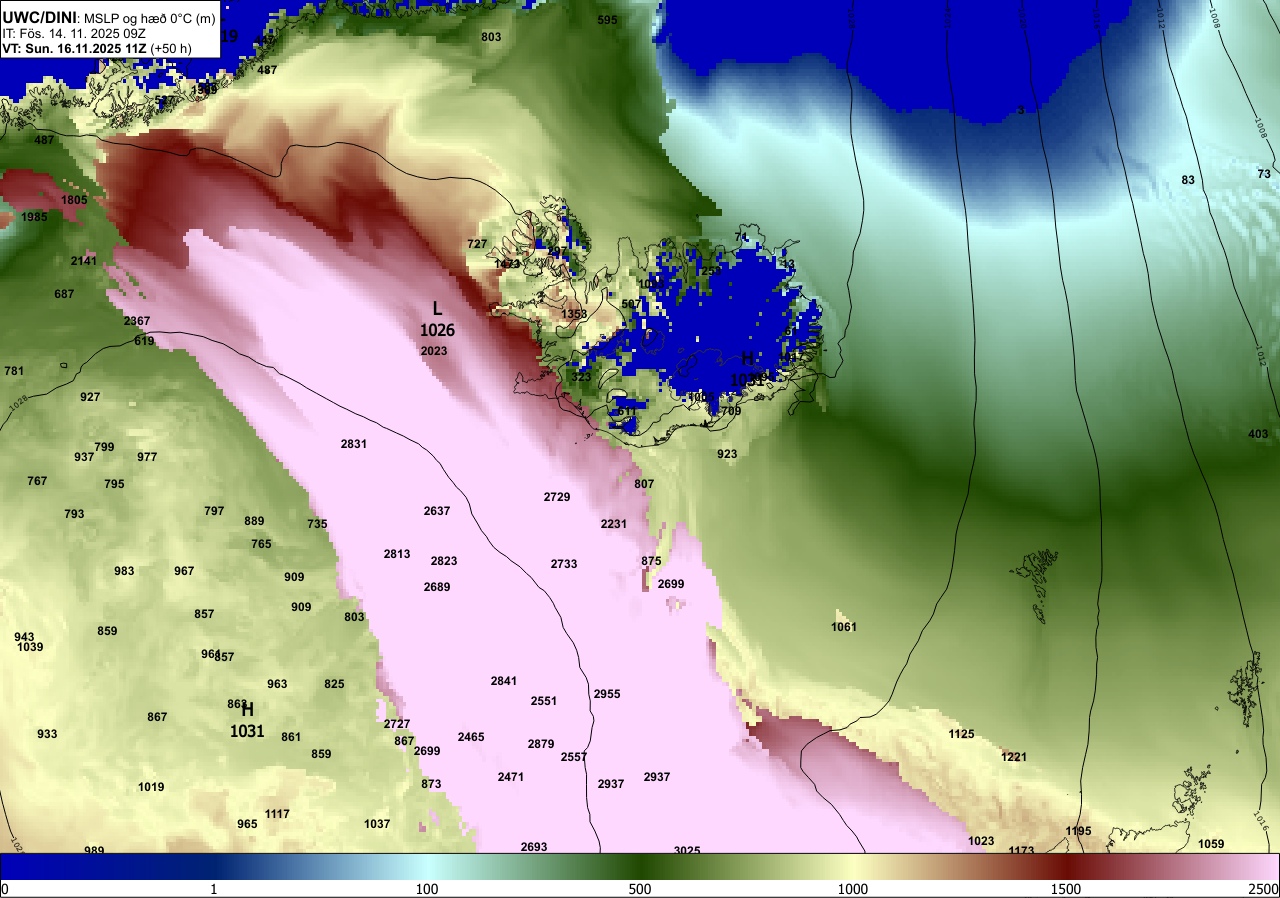Click the number '2813'
The height and width of the screenshot is (898, 1280).
pyautogui.click(x=397, y=553)
